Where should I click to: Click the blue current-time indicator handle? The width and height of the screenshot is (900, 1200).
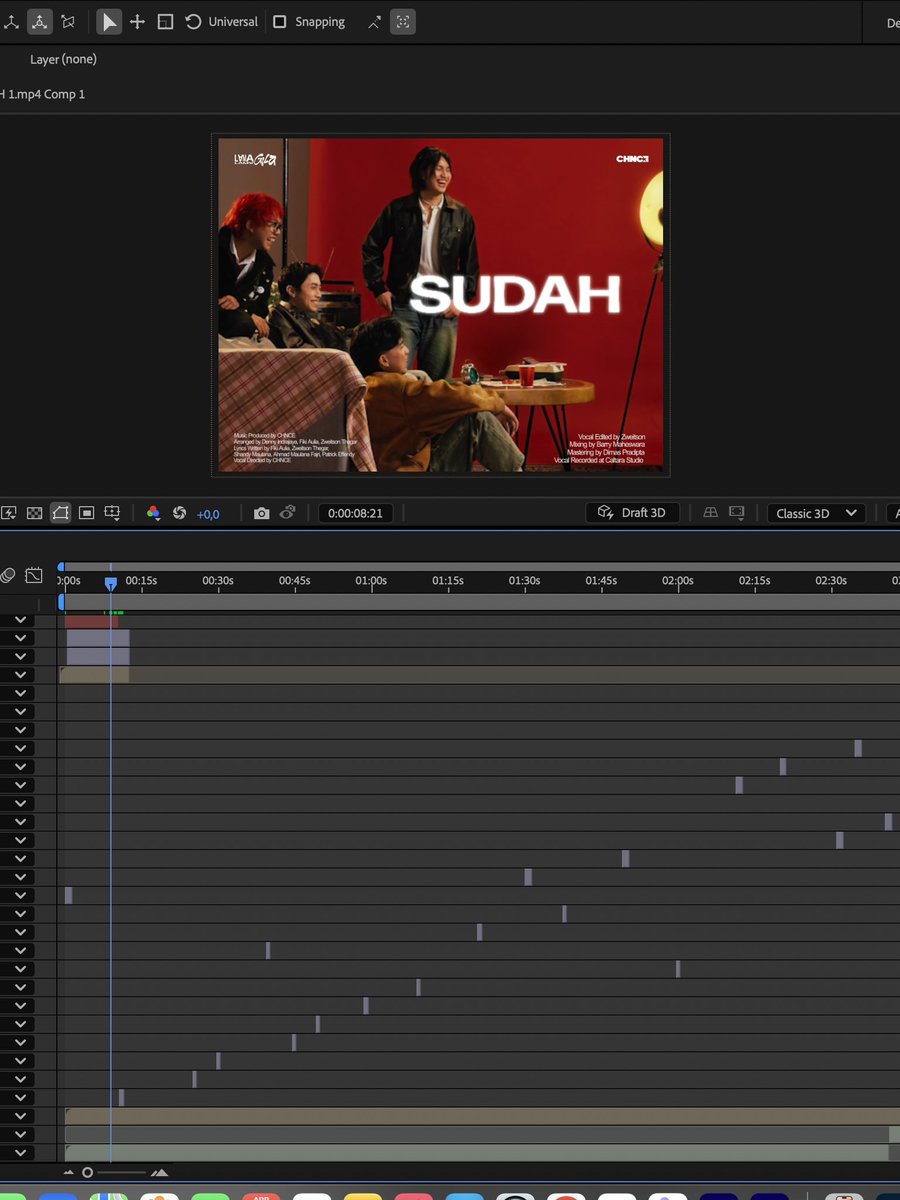[x=111, y=583]
